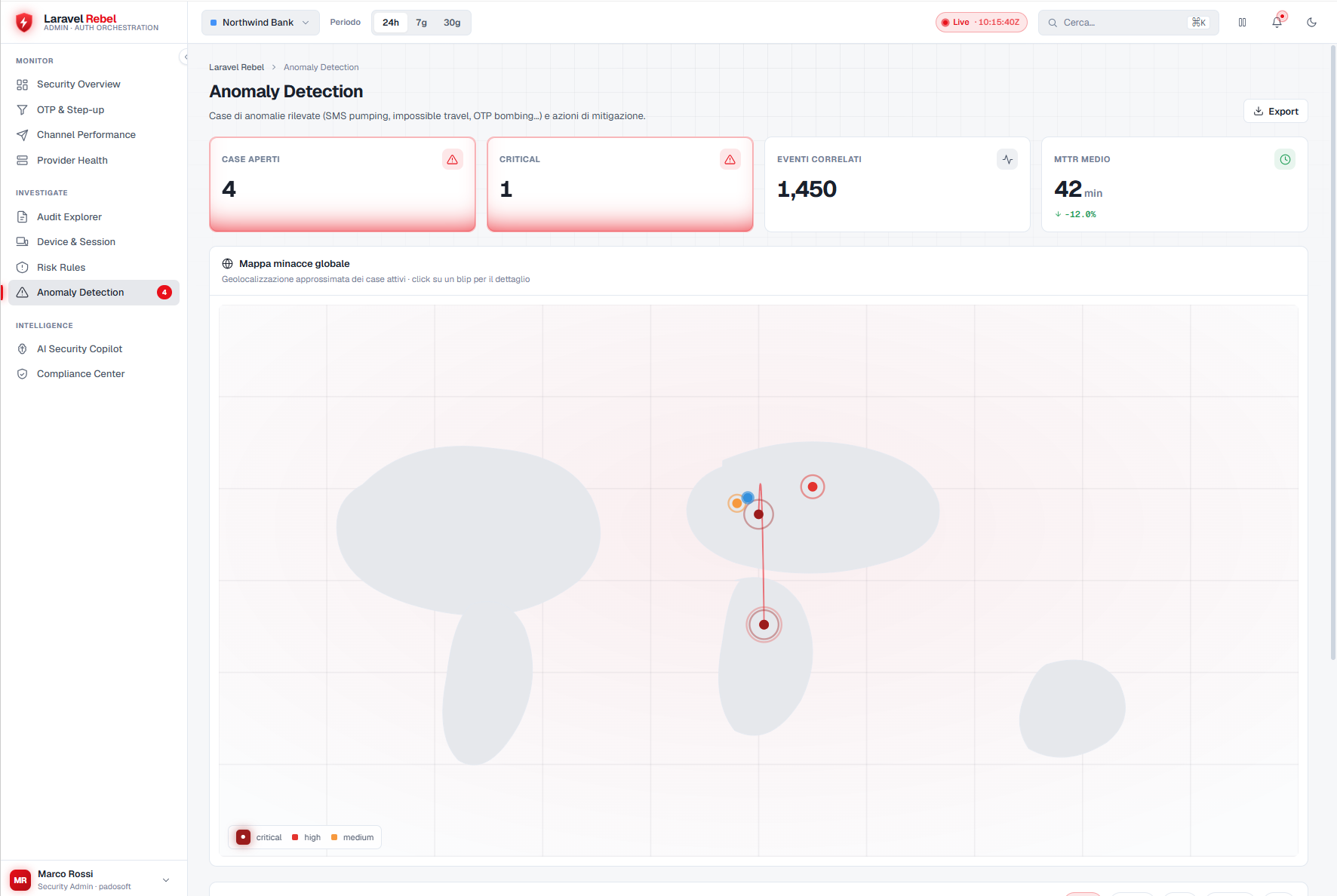Open AI Security Copilot page
The width and height of the screenshot is (1337, 896).
(x=94, y=349)
